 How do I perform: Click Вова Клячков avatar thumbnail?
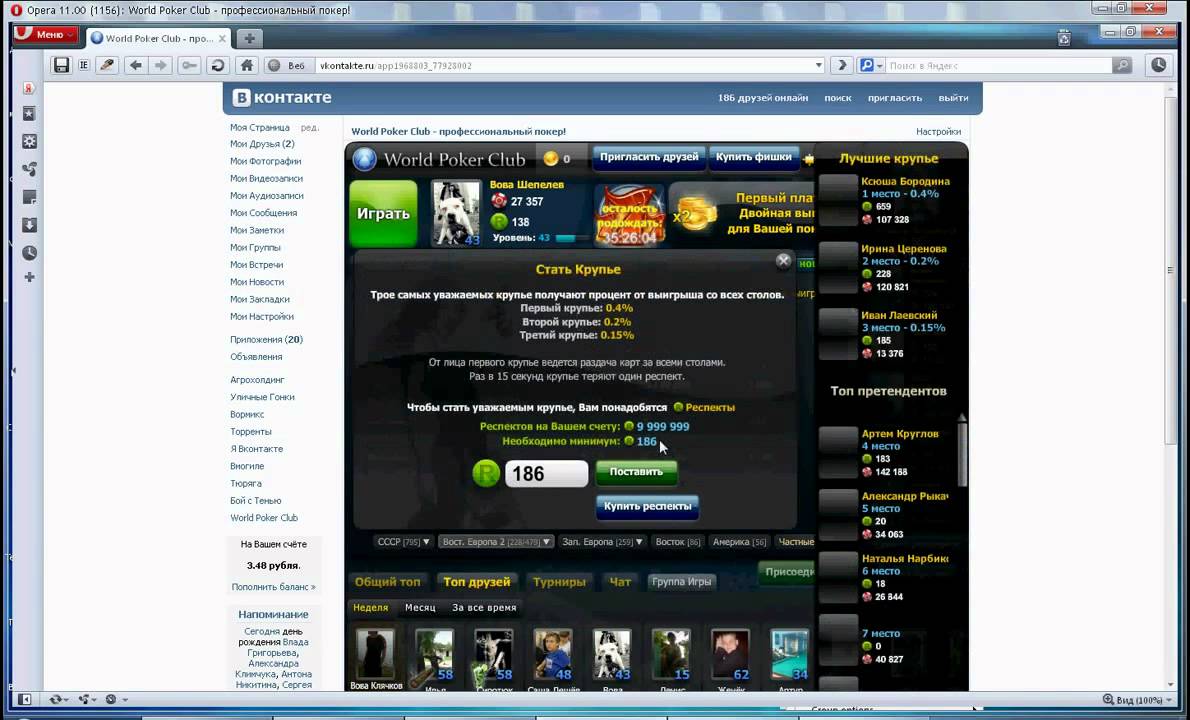375,654
